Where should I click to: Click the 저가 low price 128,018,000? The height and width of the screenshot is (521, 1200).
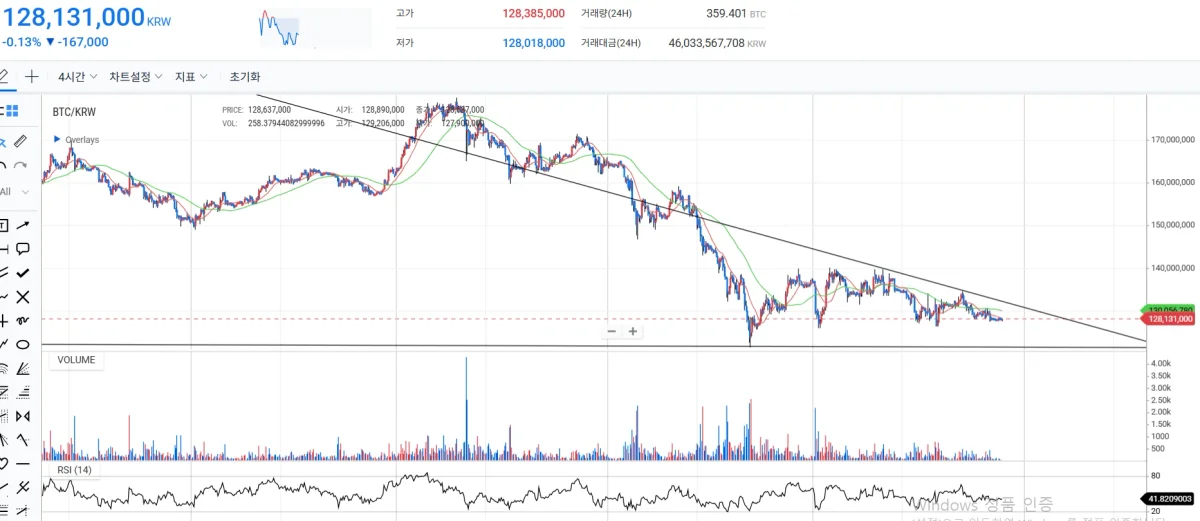tap(533, 43)
